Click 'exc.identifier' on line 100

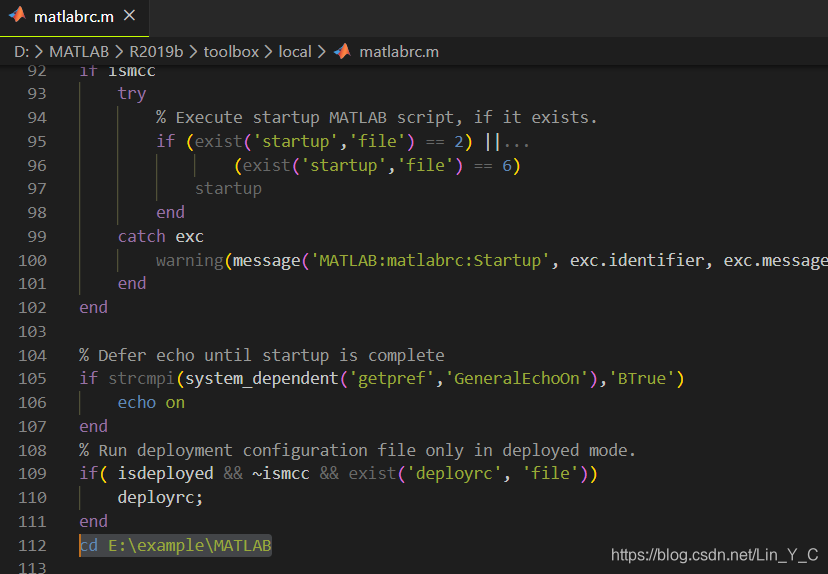(636, 260)
